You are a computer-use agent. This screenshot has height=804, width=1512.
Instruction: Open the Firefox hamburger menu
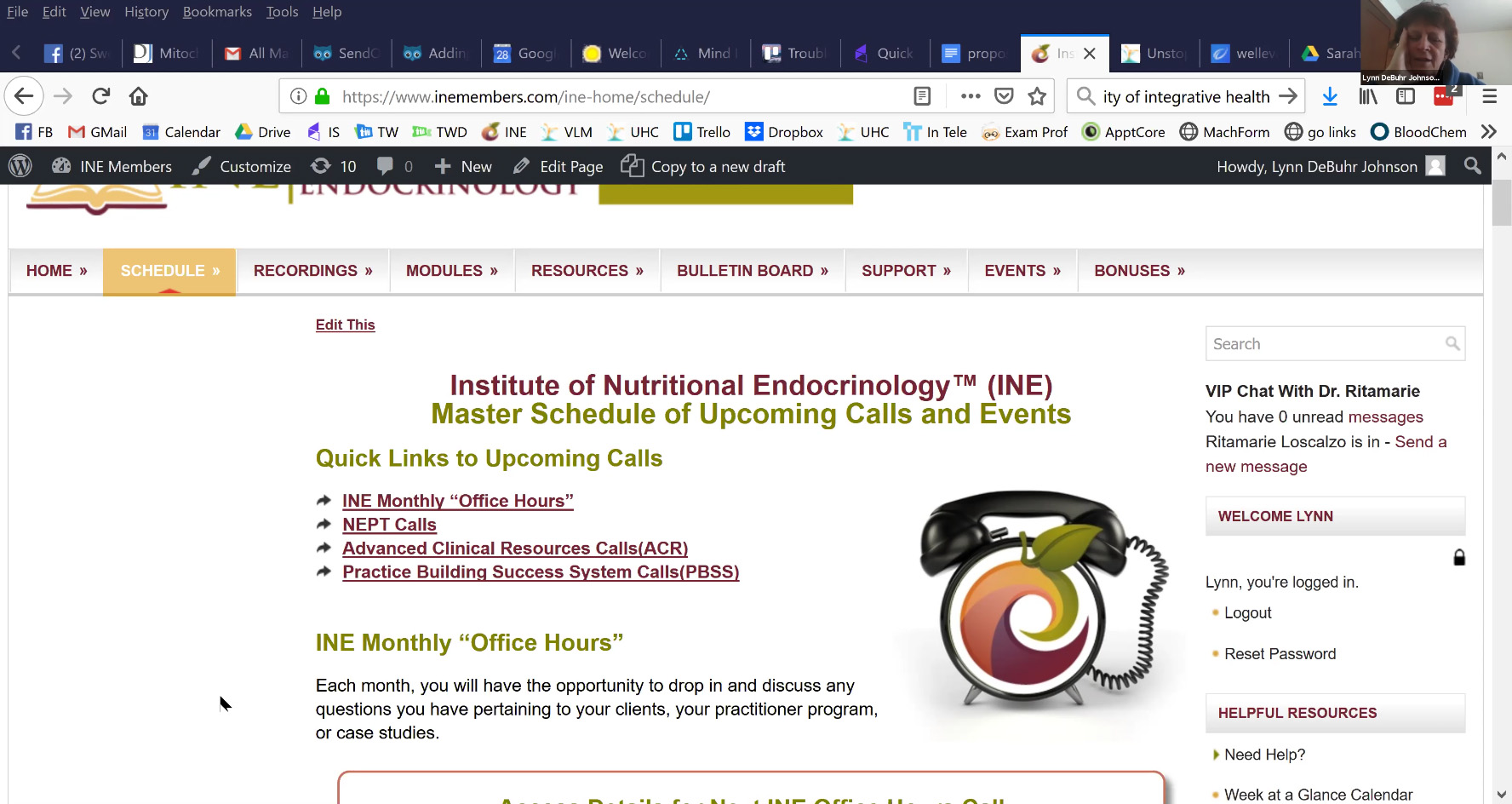click(x=1489, y=96)
